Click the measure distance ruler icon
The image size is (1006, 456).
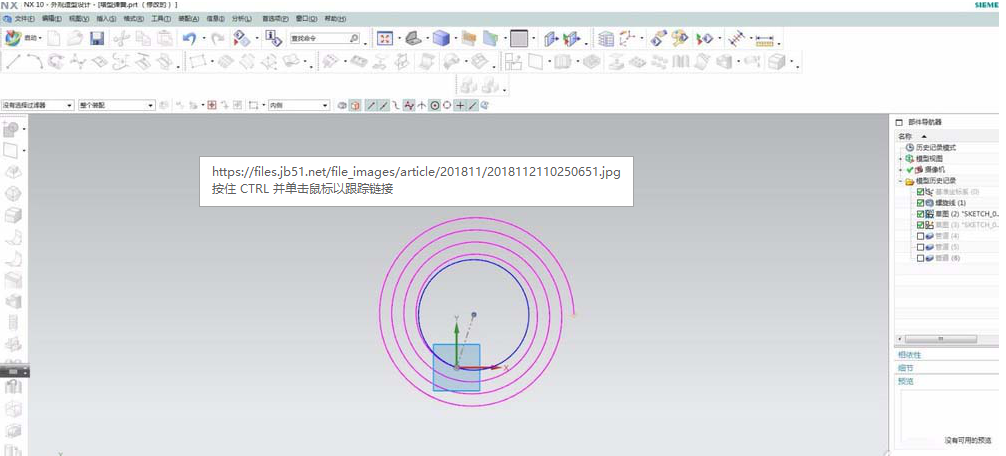tap(765, 39)
